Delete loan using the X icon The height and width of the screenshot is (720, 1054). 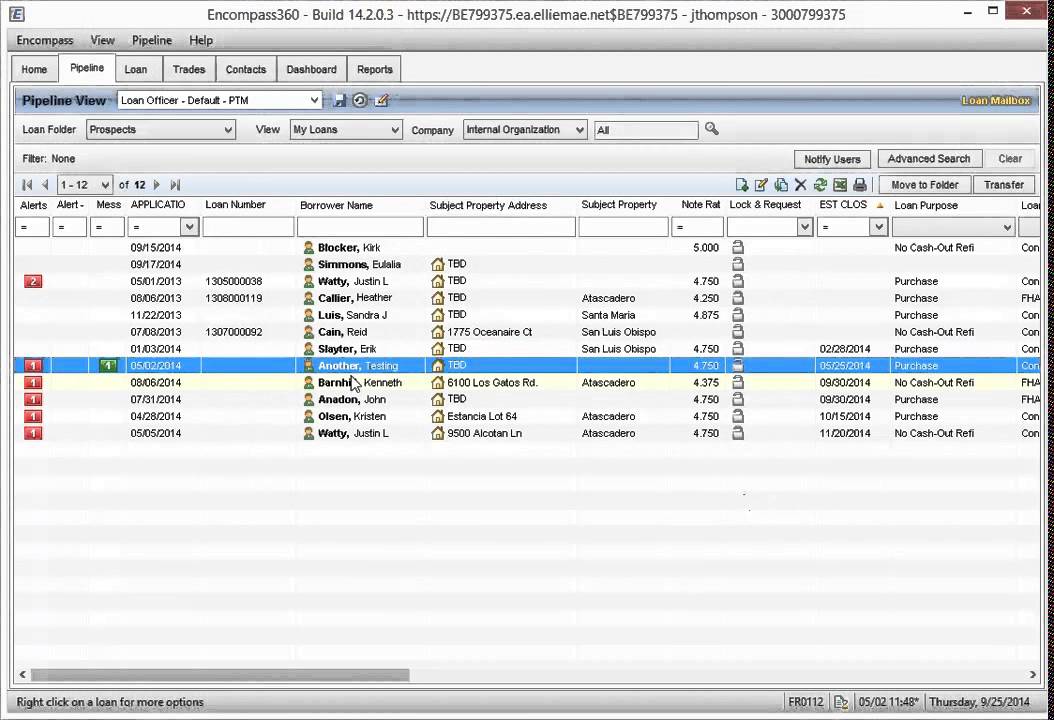pyautogui.click(x=800, y=185)
